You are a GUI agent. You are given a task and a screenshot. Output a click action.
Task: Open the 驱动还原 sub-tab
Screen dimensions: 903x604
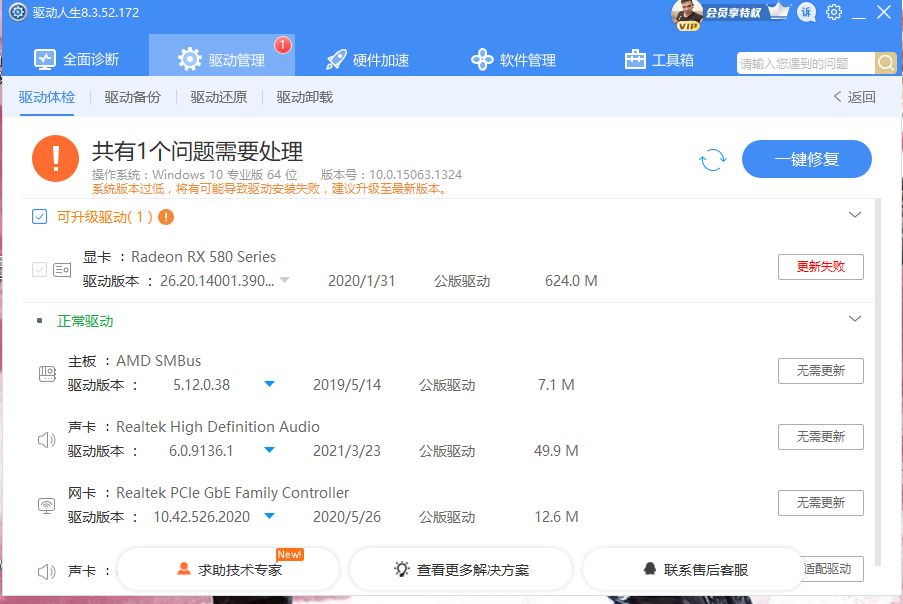pos(219,97)
